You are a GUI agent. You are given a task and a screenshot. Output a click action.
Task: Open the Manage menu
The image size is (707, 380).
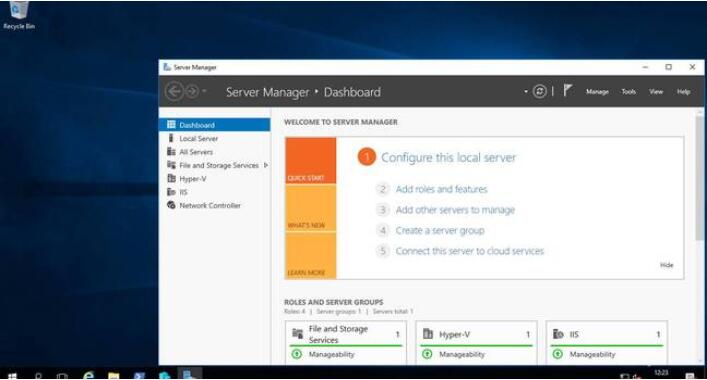point(597,92)
